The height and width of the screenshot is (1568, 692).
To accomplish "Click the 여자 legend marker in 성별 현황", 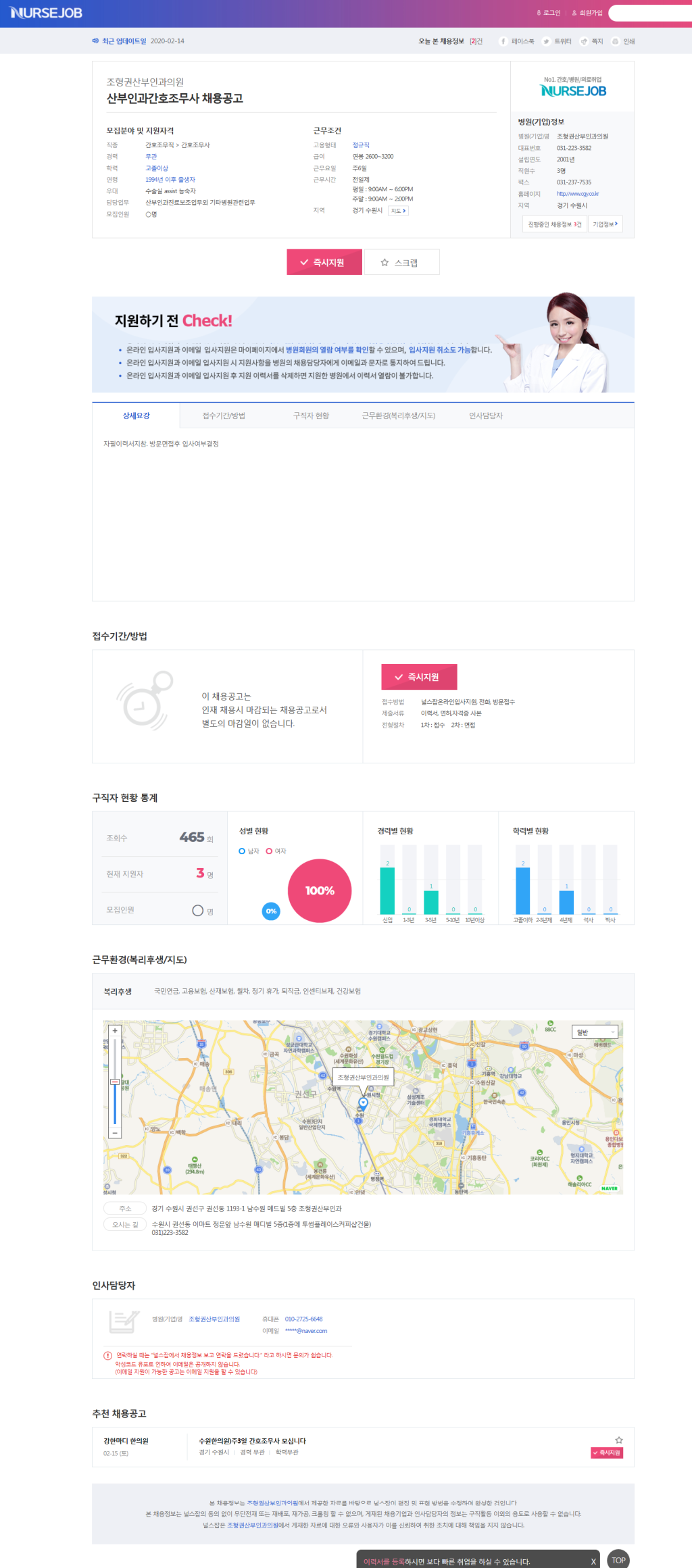I will 269,851.
